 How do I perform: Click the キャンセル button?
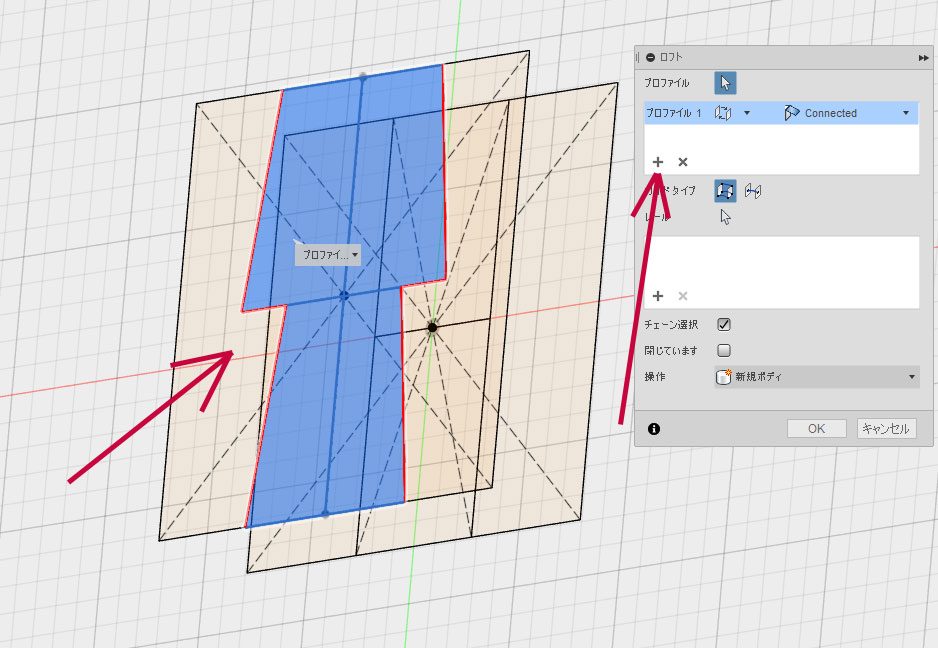point(886,428)
